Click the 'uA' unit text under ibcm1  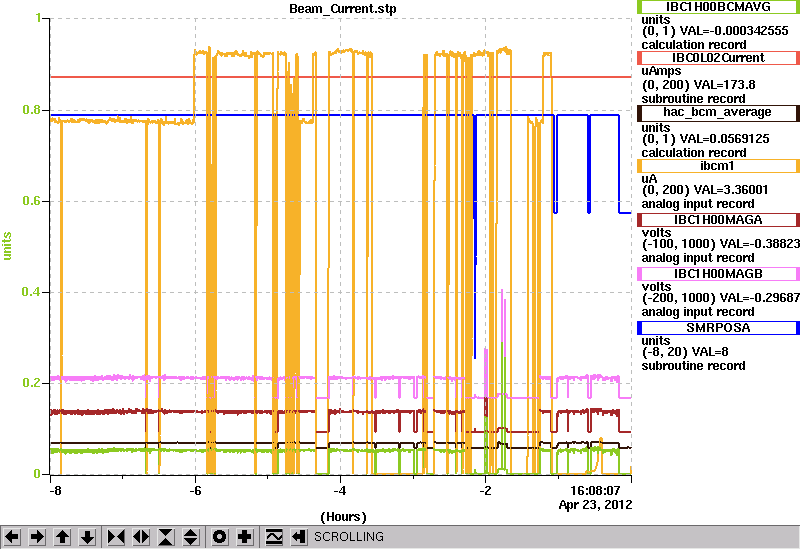coord(649,179)
